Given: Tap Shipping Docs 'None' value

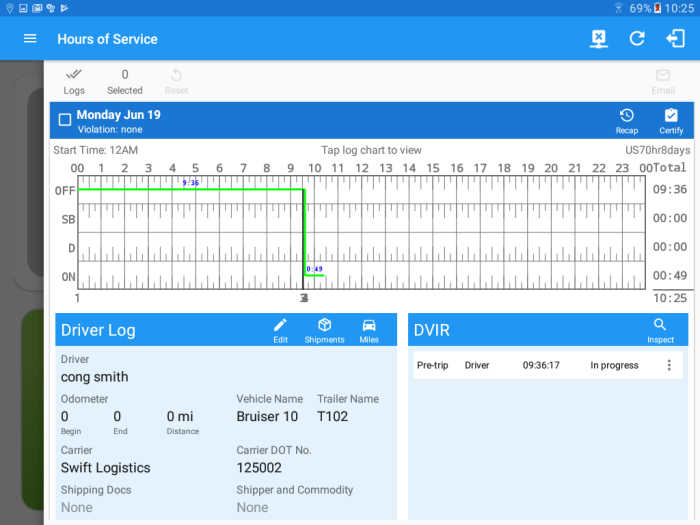Looking at the screenshot, I should [77, 508].
